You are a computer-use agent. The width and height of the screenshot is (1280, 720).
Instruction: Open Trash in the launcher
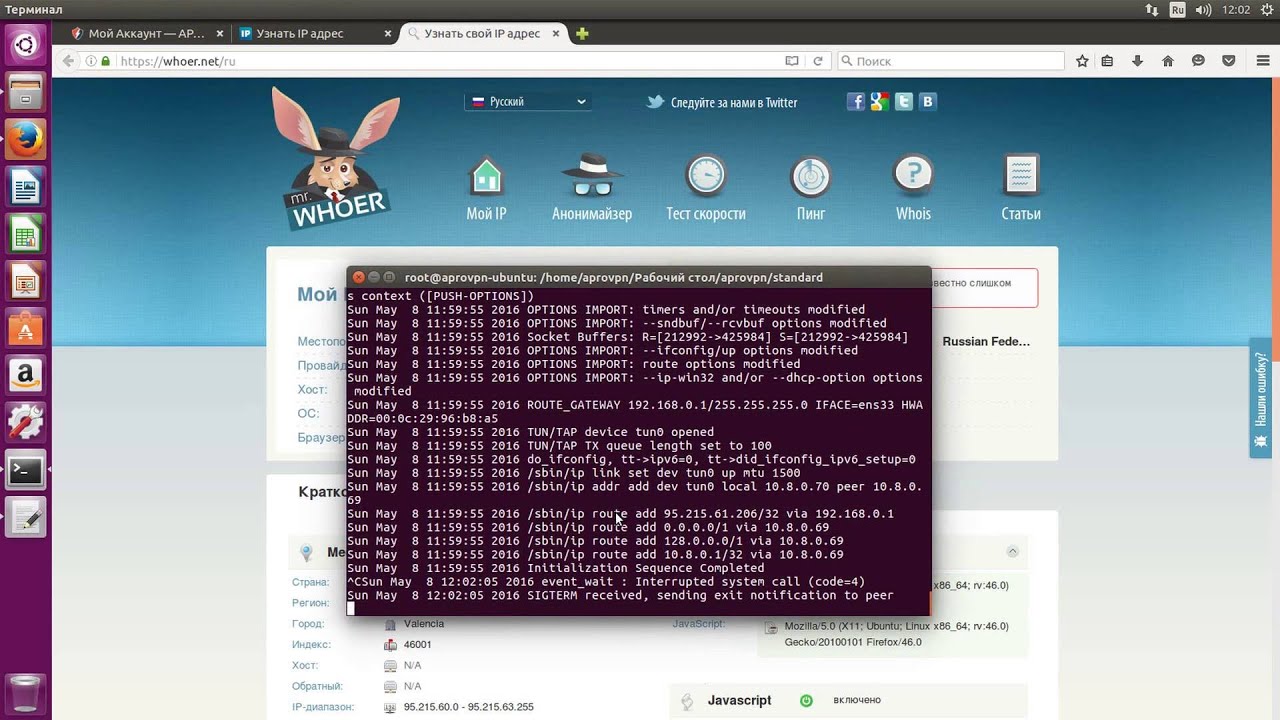(x=25, y=693)
